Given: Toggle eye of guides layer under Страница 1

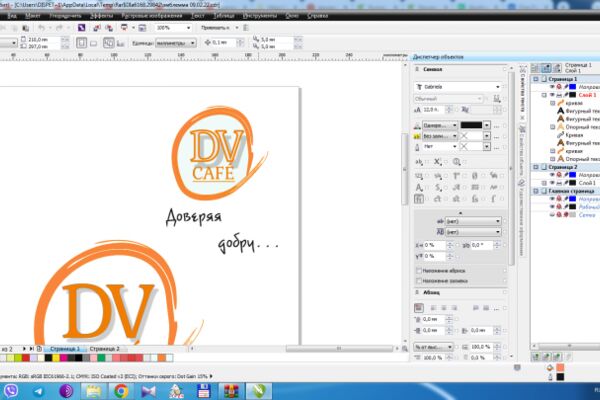Looking at the screenshot, I should click(552, 87).
